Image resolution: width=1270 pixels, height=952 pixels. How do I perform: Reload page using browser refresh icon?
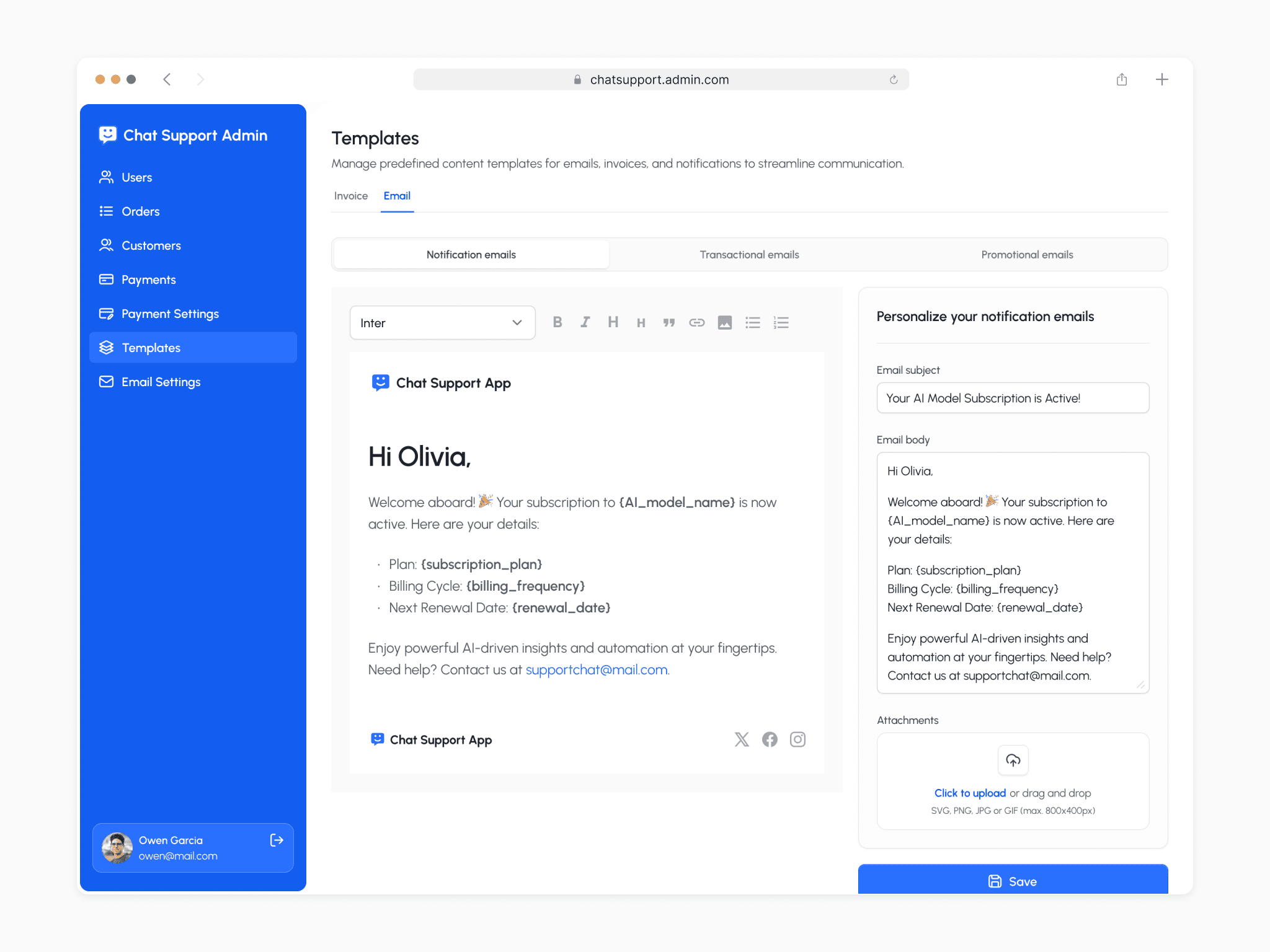point(893,79)
